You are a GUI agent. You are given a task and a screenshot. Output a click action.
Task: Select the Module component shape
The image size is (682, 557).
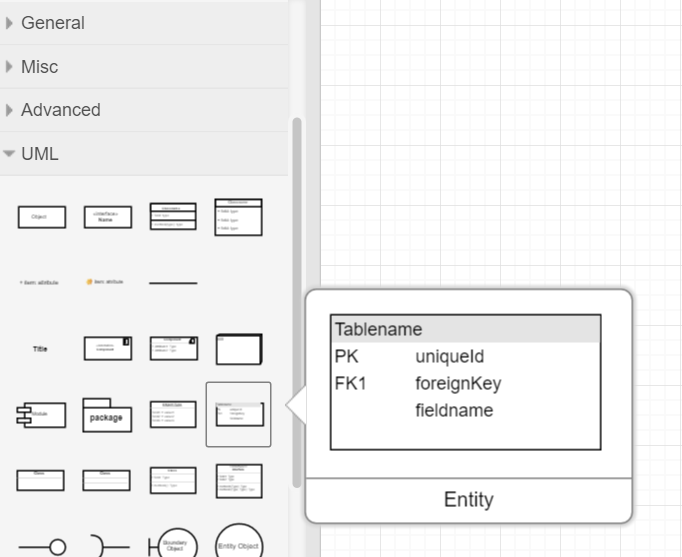tap(41, 415)
